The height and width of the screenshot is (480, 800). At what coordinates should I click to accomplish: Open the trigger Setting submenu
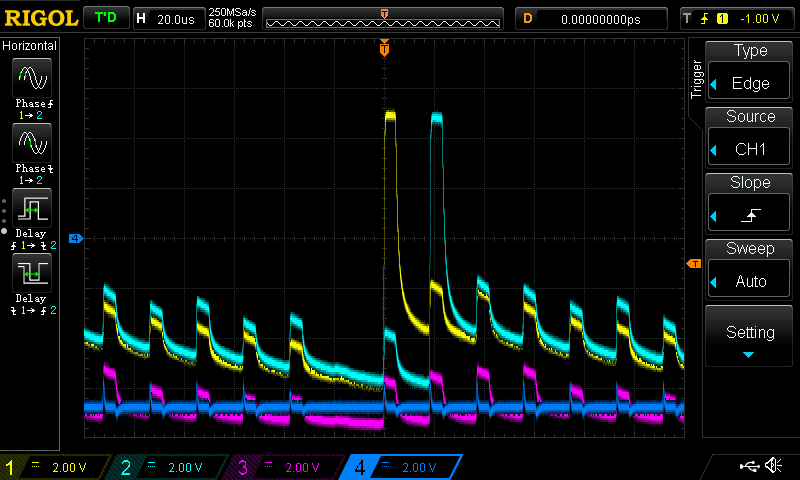click(x=749, y=336)
